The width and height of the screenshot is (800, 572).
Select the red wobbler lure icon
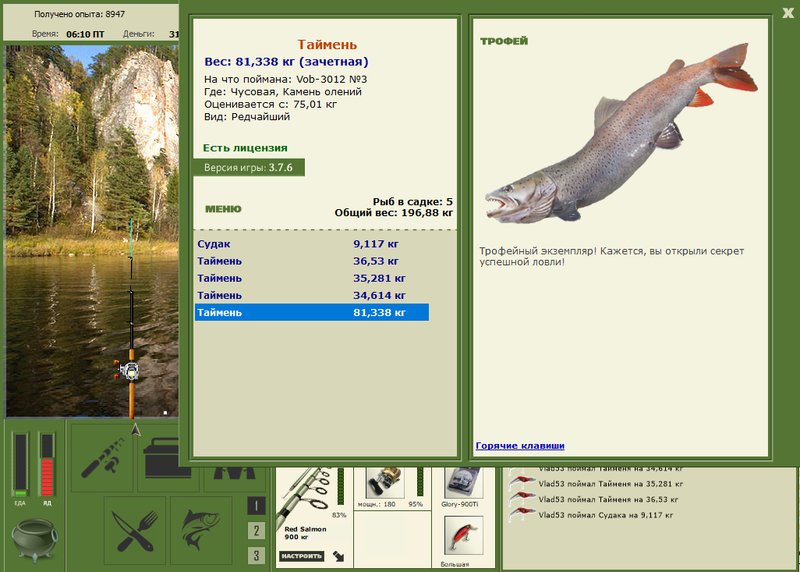463,536
